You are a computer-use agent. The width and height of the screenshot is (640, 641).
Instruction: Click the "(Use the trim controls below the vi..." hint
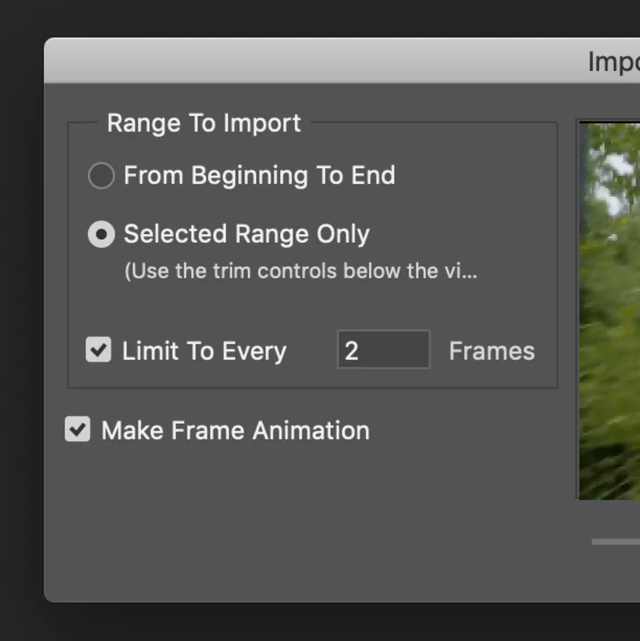pos(301,271)
